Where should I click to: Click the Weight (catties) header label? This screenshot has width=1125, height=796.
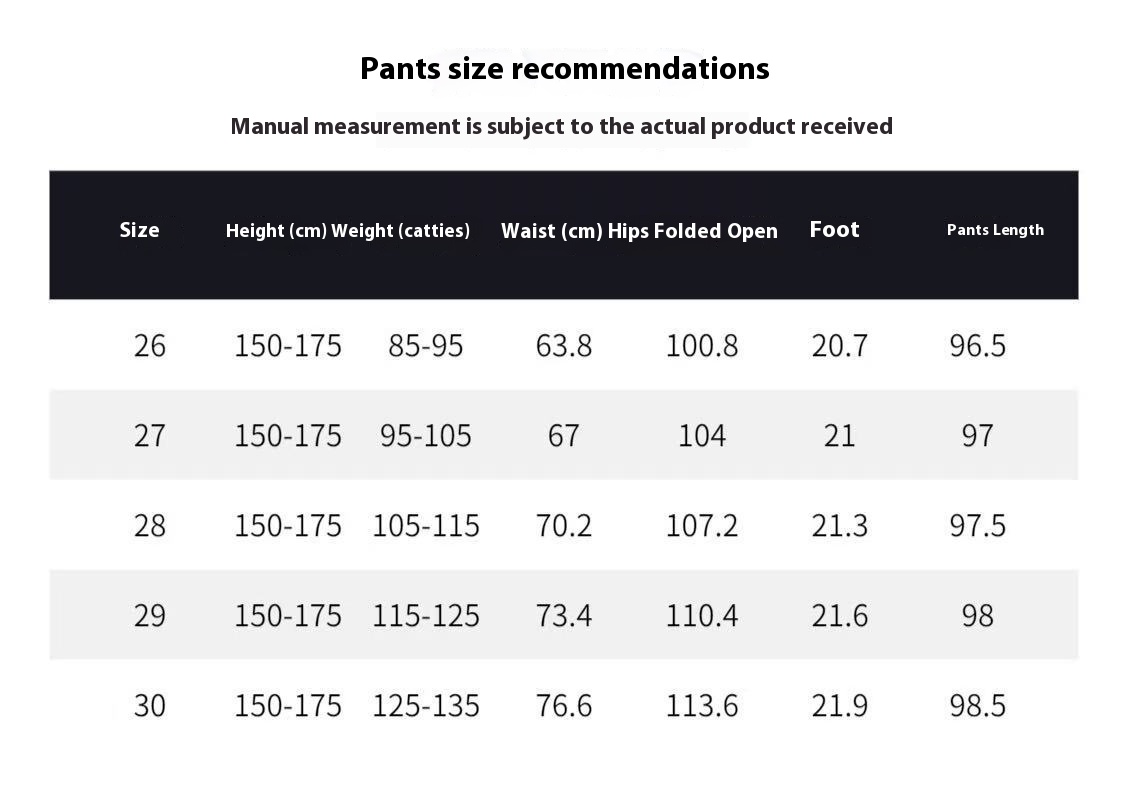pos(400,230)
